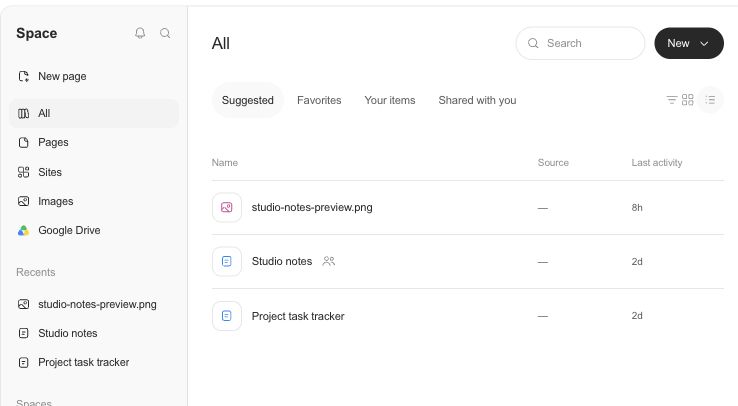This screenshot has height=406, width=738.
Task: Select All library icon in sidebar
Action: [24, 113]
